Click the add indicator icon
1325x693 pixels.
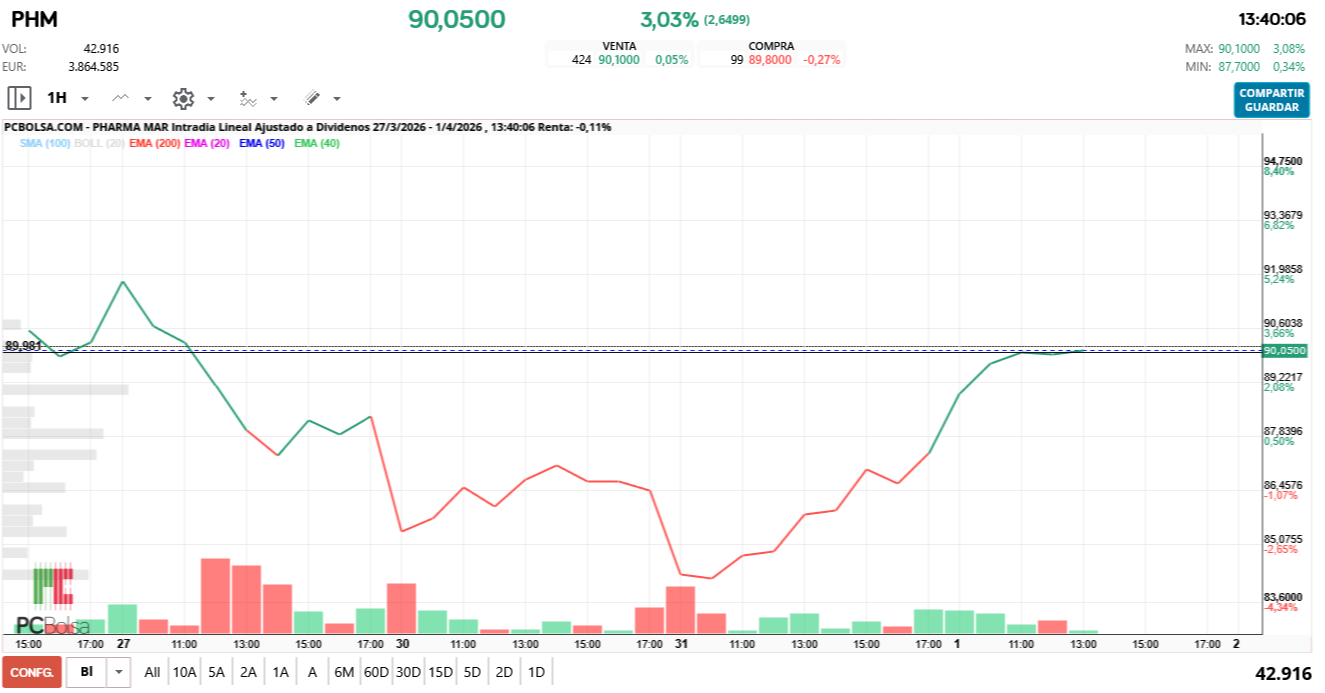pos(245,98)
